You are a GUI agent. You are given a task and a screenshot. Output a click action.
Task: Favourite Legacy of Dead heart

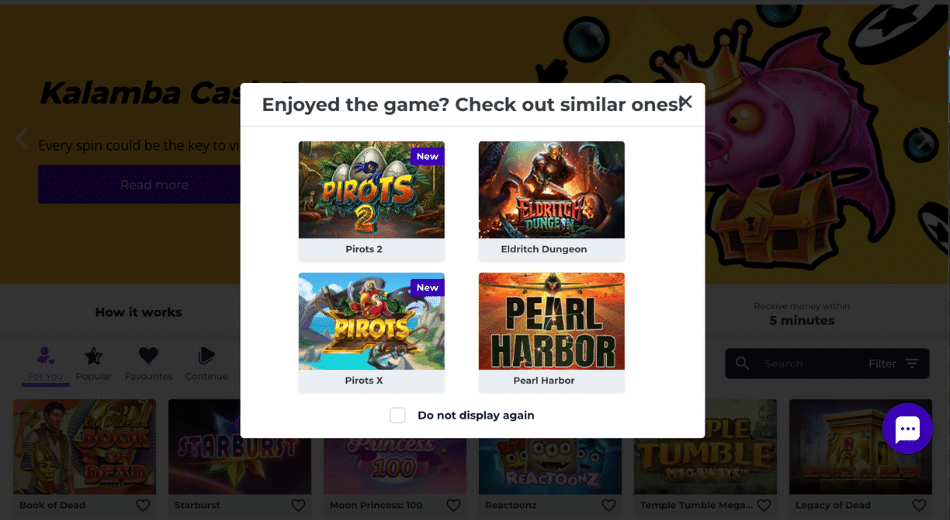919,505
